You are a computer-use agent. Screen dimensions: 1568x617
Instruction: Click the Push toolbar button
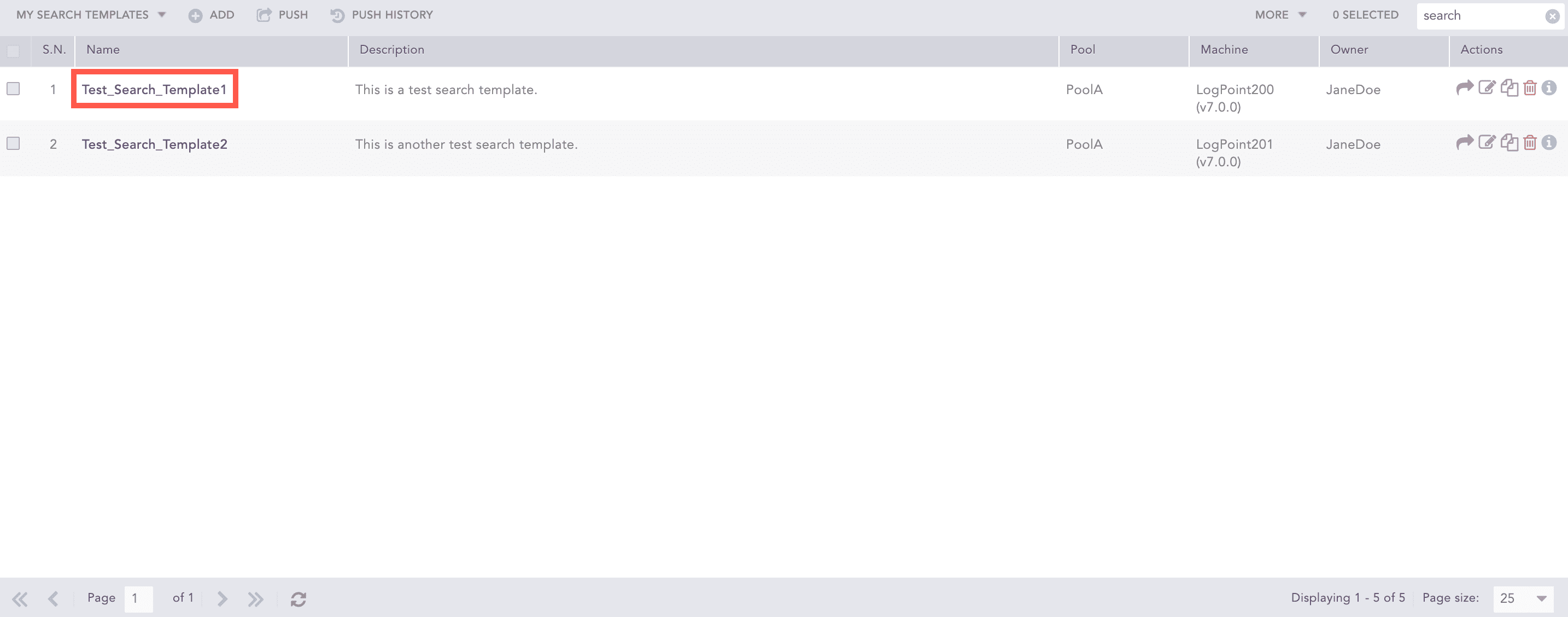(283, 15)
